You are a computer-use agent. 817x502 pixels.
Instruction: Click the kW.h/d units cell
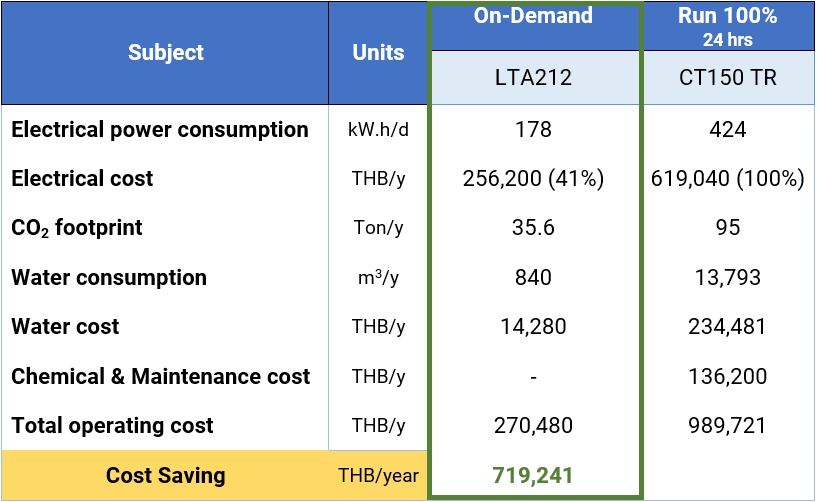[378, 131]
